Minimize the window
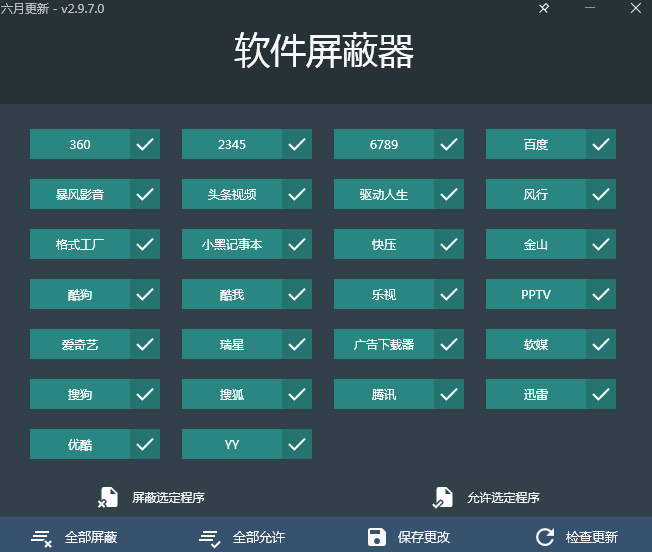652x552 pixels. pyautogui.click(x=590, y=8)
